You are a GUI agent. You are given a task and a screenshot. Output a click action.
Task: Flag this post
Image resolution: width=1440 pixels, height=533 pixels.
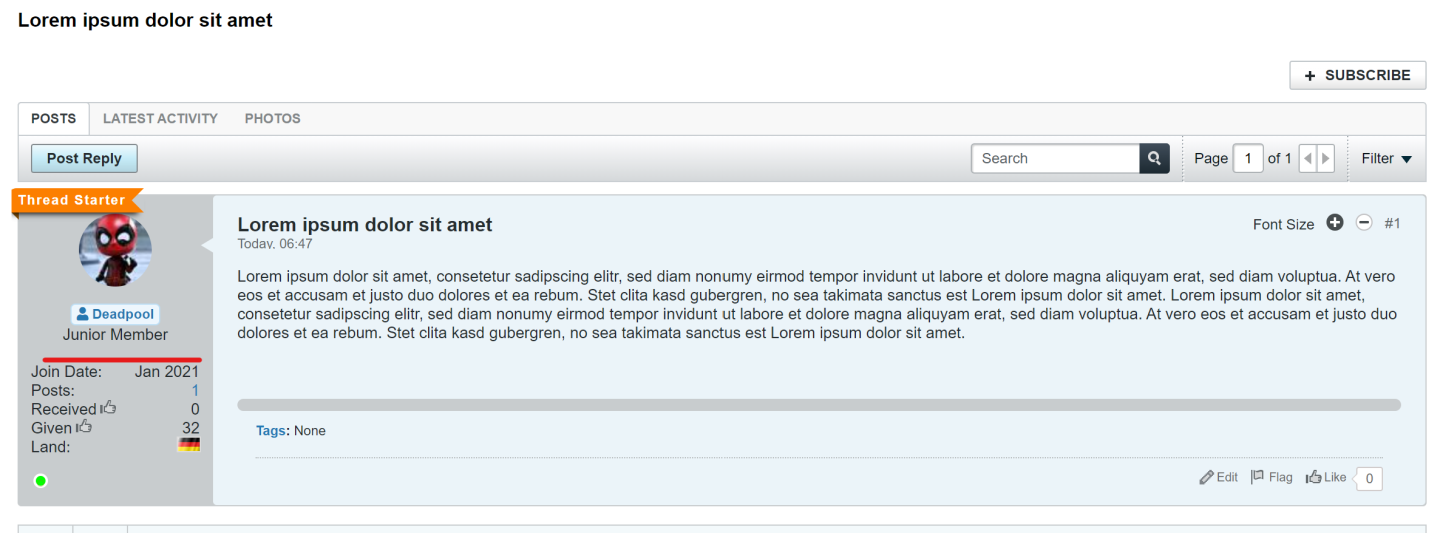(1271, 477)
